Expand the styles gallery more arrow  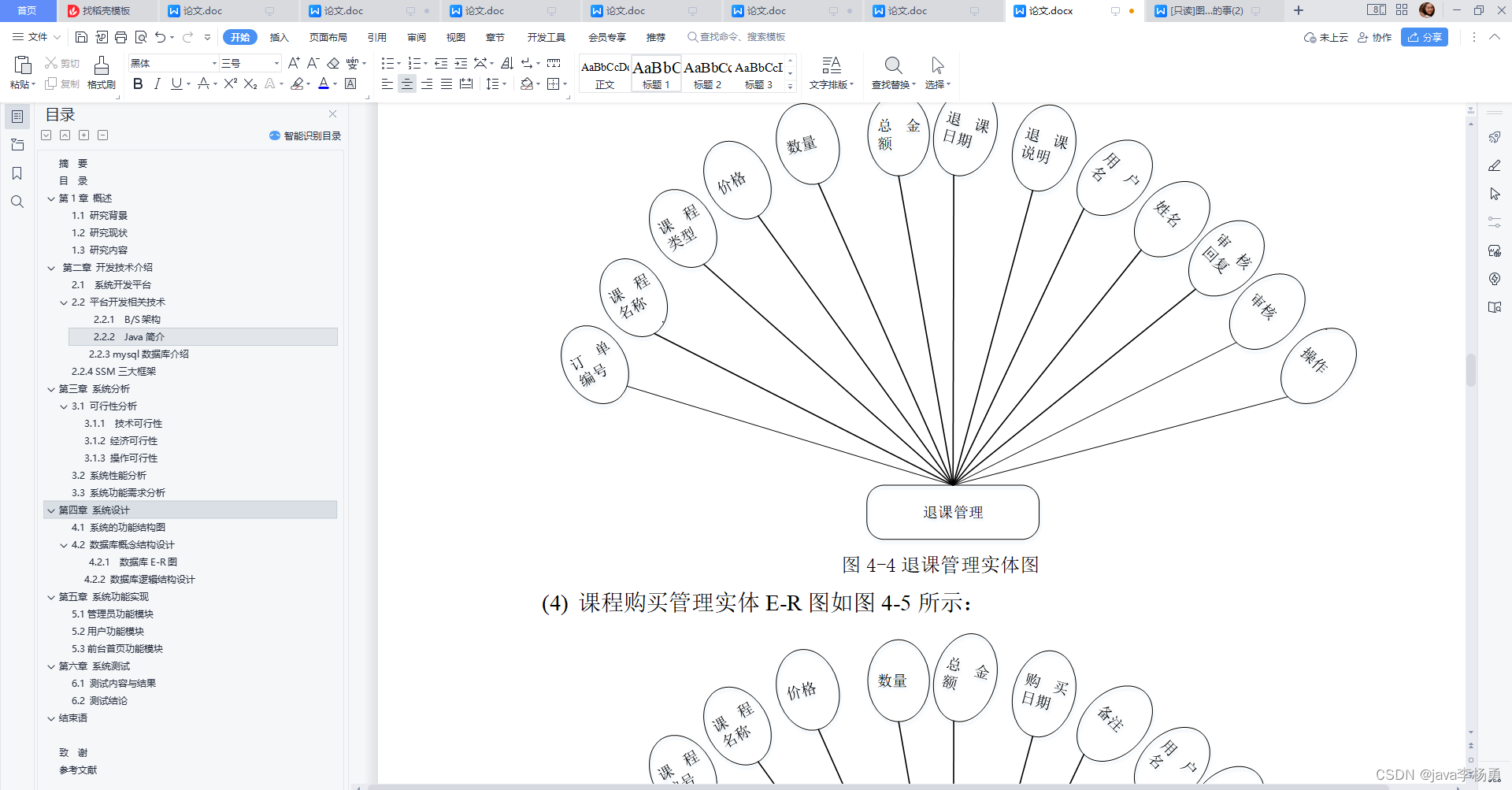791,86
